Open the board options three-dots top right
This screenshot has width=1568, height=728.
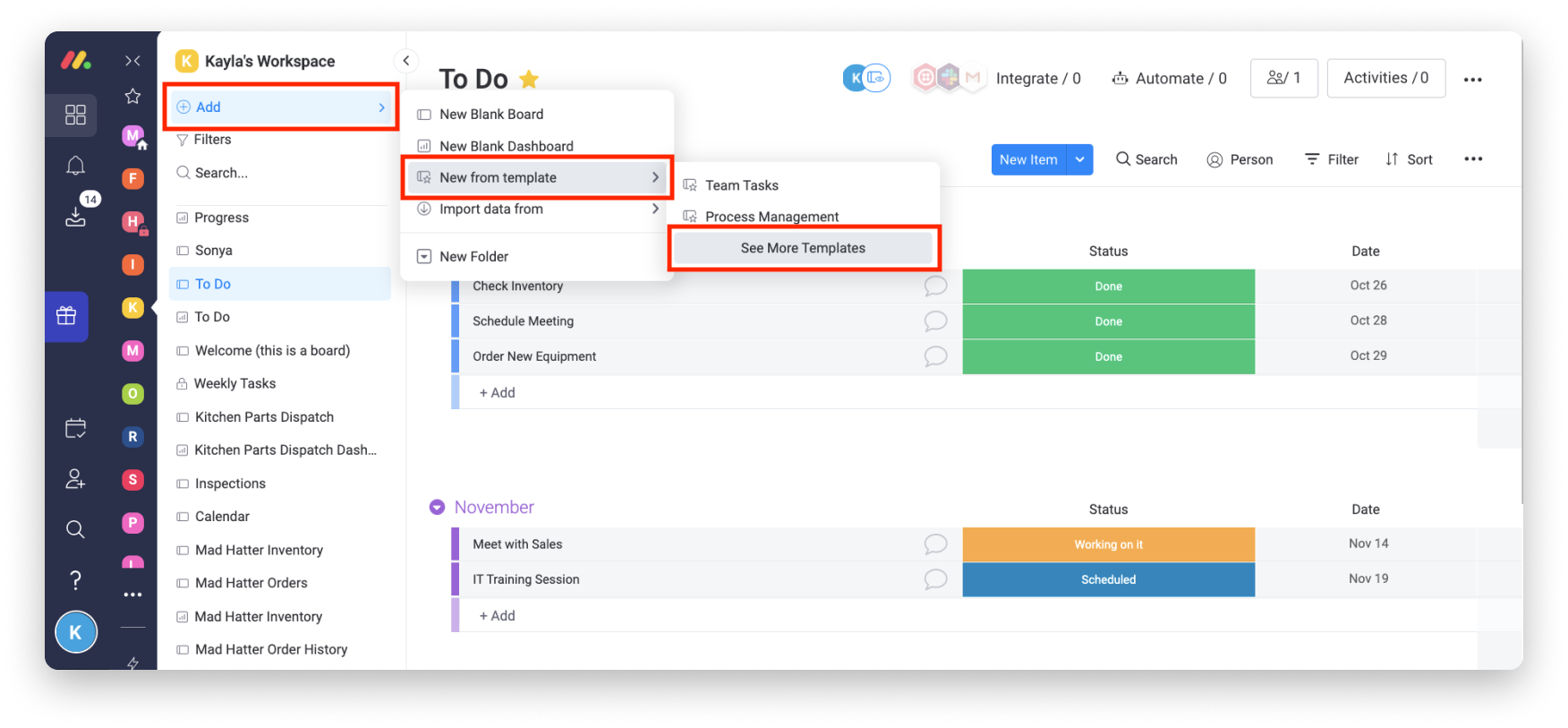(1472, 80)
